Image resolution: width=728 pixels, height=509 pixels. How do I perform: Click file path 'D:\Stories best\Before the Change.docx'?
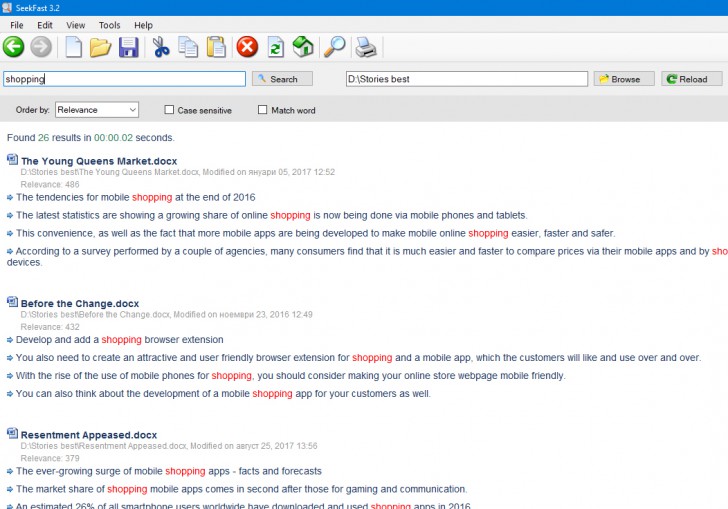tap(96, 314)
